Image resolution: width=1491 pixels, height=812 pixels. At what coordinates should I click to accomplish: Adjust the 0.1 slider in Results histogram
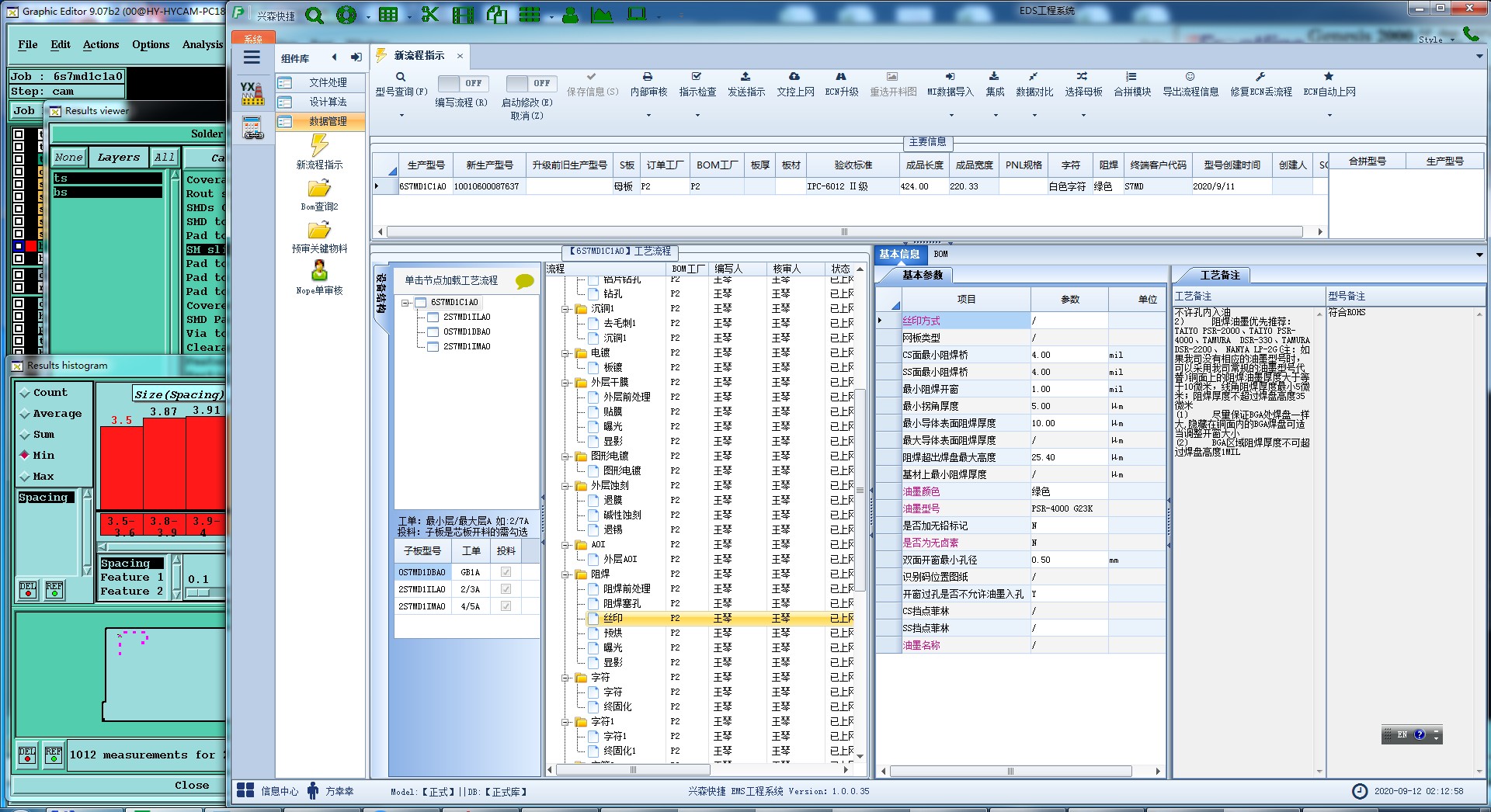199,593
